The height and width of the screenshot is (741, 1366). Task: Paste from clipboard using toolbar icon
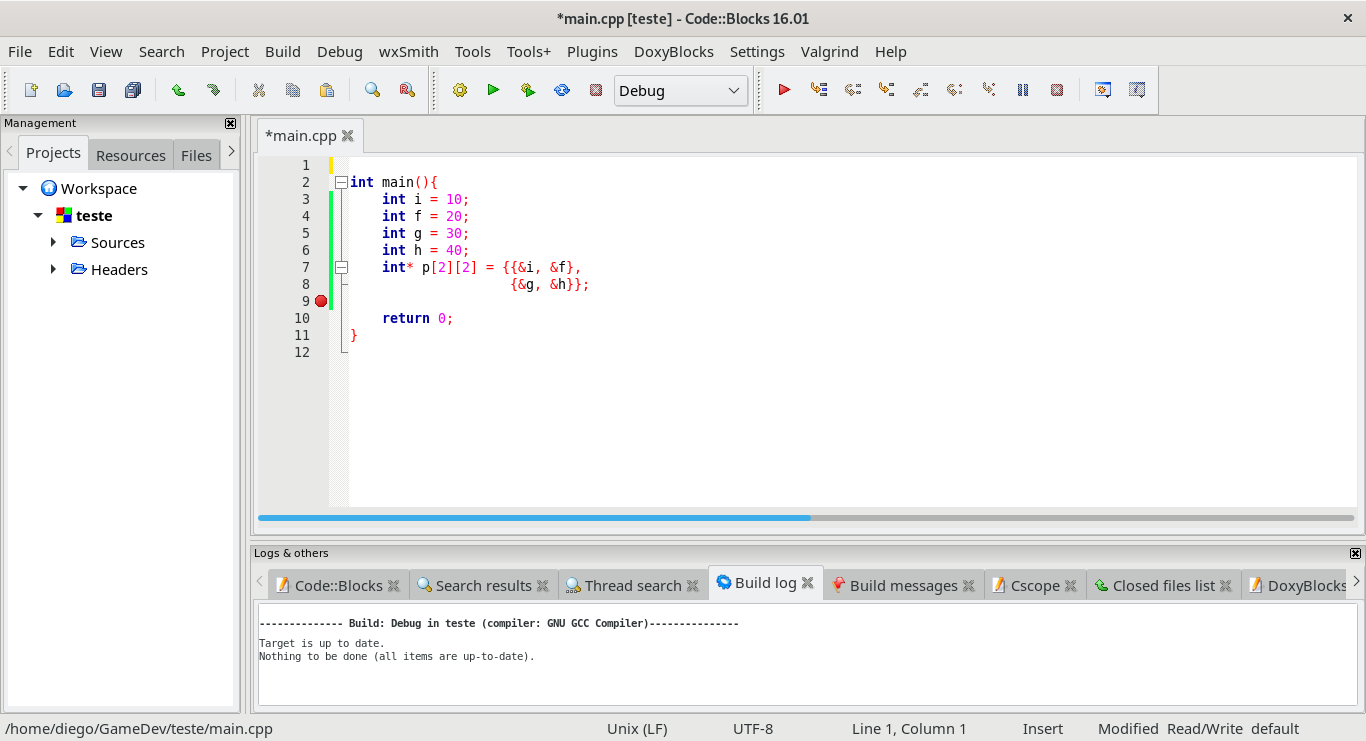click(327, 90)
